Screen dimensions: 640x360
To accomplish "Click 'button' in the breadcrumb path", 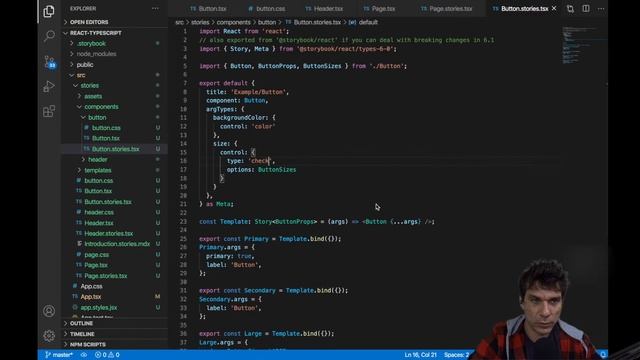I will click(267, 22).
